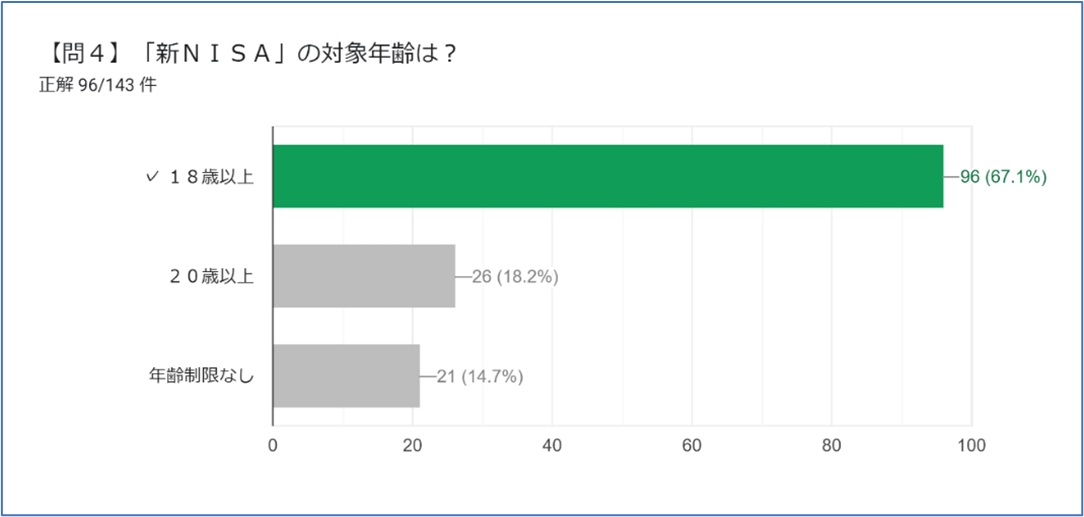Select the 96 (67.1%) data label
1084x517 pixels.
click(1003, 177)
